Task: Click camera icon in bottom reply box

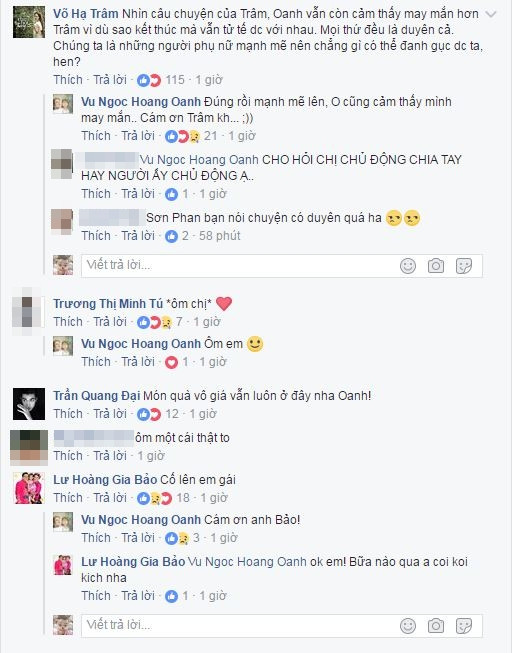Action: [x=436, y=626]
